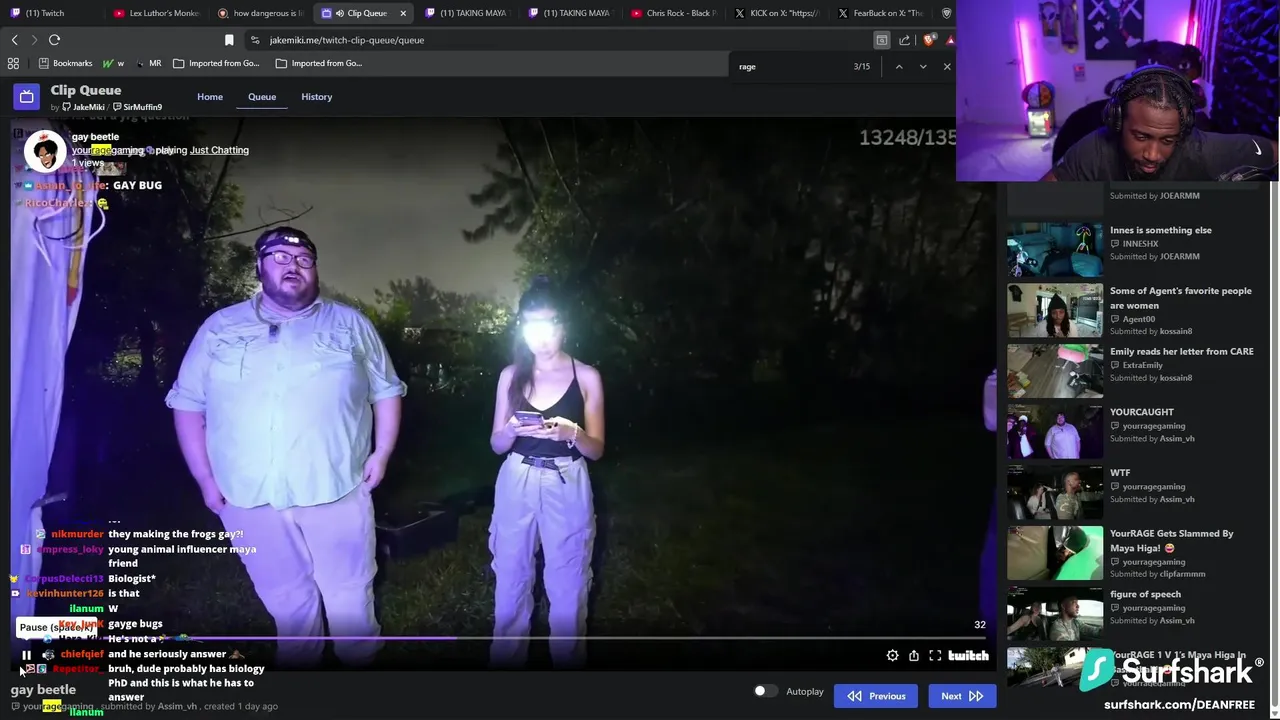The width and height of the screenshot is (1280, 720).
Task: Click the yourragegaming channel avatar
Action: tap(45, 150)
